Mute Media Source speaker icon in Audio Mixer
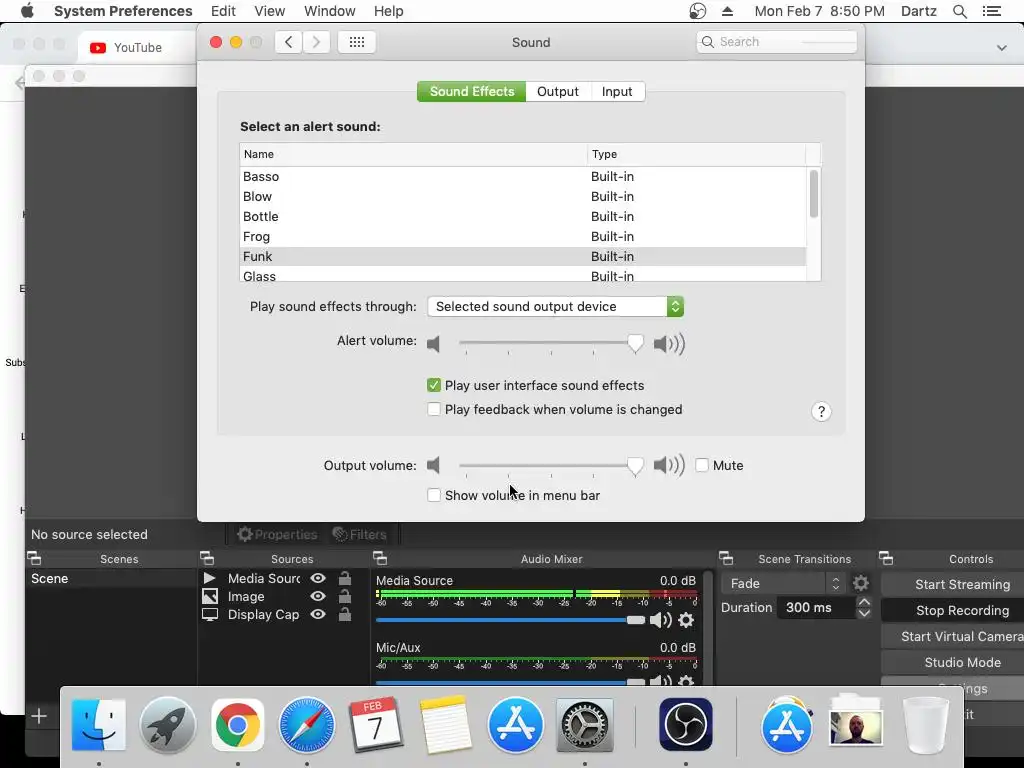Image resolution: width=1024 pixels, height=768 pixels. (x=660, y=620)
